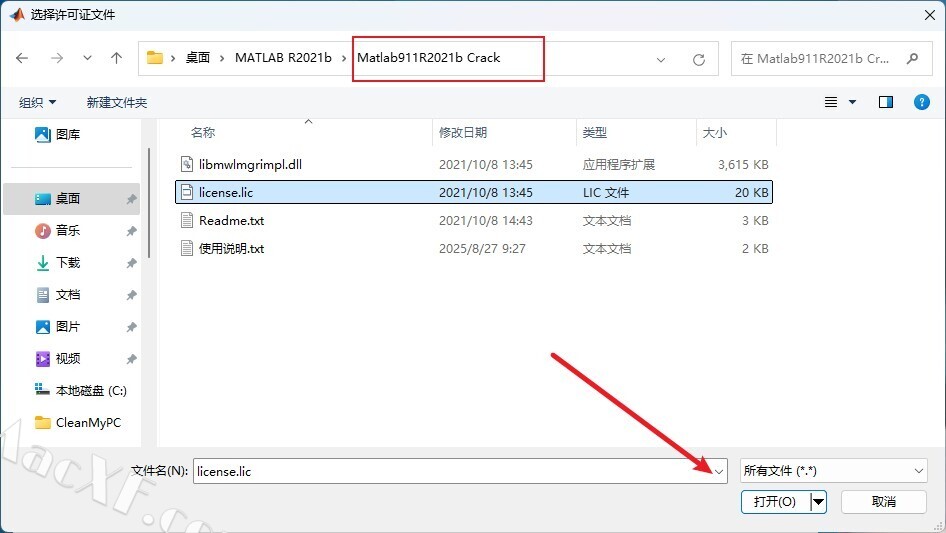
Task: Click the 新建文件夹 button
Action: pos(117,102)
